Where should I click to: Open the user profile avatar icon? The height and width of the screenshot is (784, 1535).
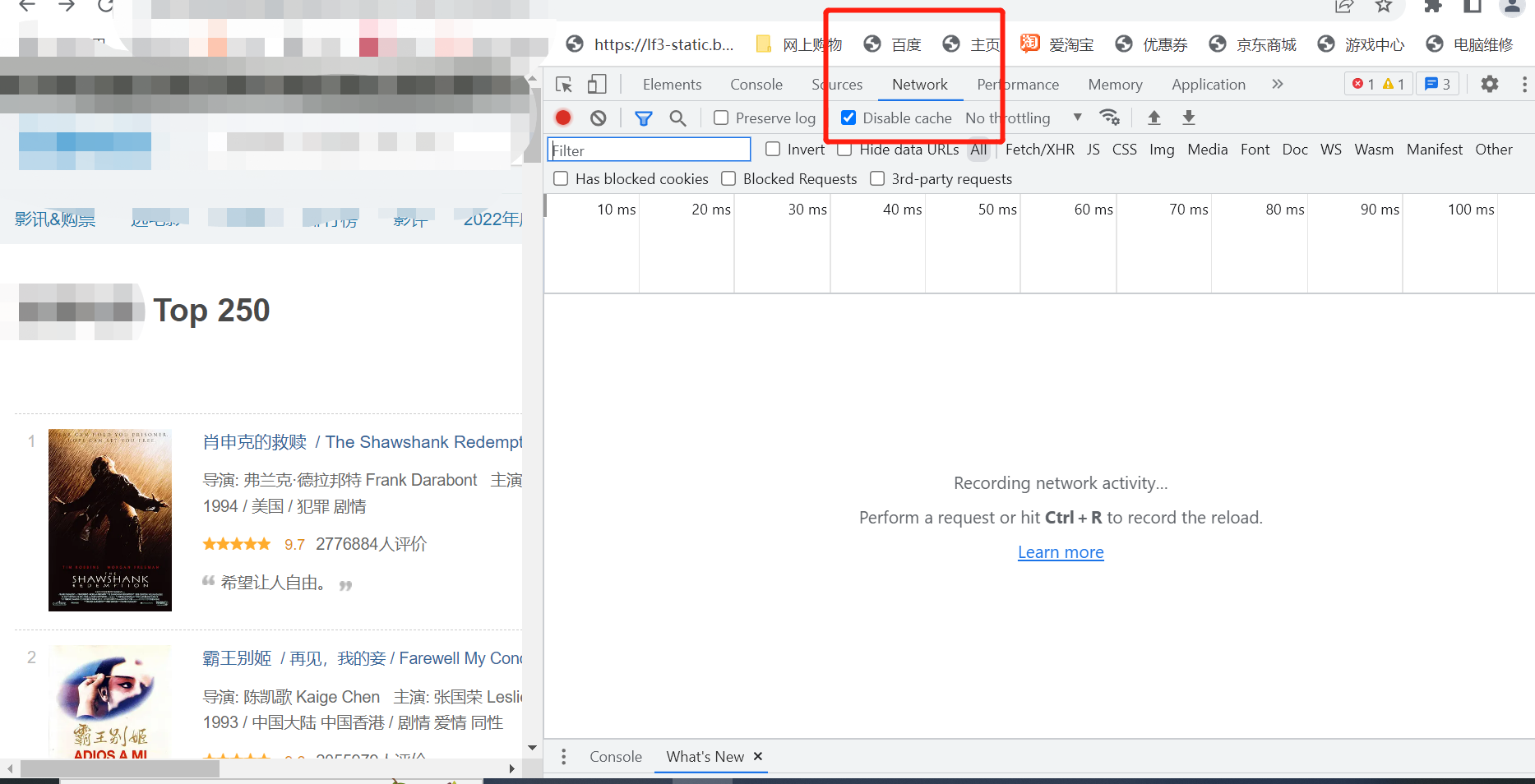click(x=1513, y=7)
